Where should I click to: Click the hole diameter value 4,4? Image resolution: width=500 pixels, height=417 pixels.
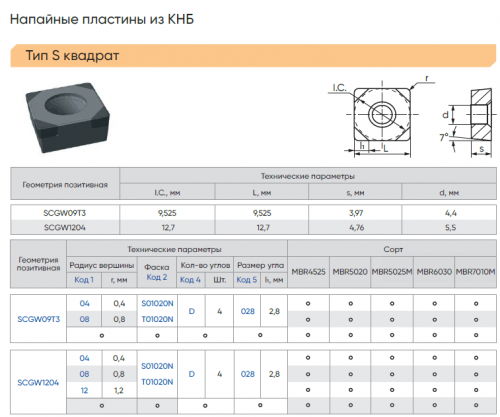(x=451, y=213)
